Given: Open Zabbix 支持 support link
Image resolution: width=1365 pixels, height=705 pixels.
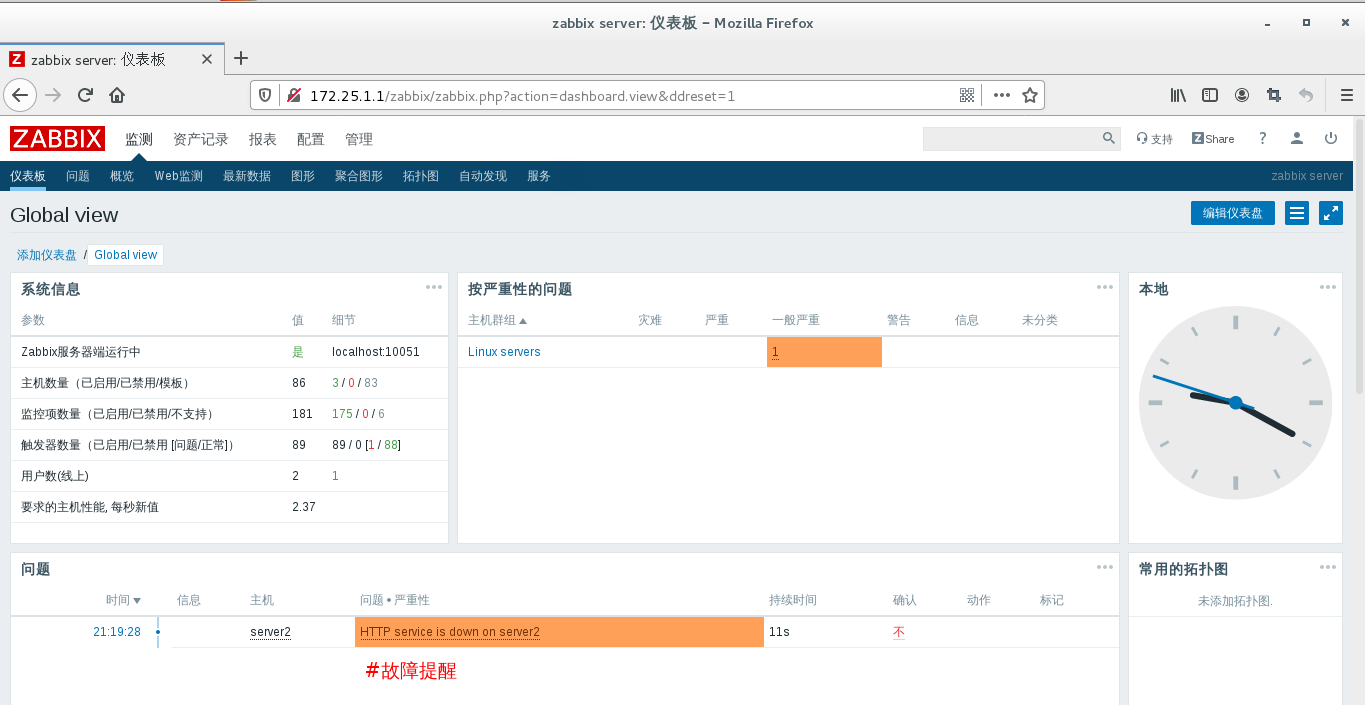Looking at the screenshot, I should pyautogui.click(x=1154, y=139).
